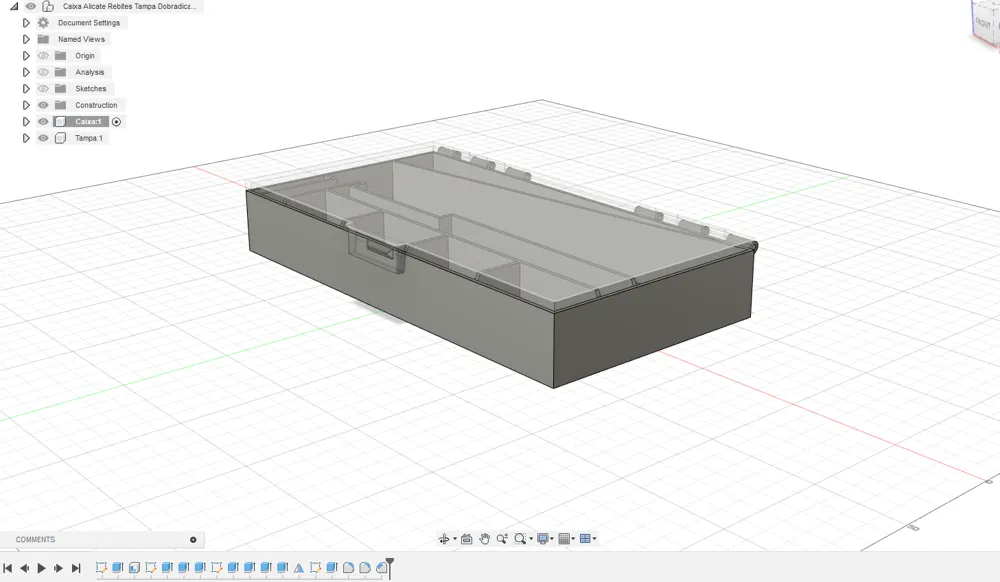Open the Grid and Snaps dropdown arrow
The height and width of the screenshot is (582, 1000).
click(573, 539)
